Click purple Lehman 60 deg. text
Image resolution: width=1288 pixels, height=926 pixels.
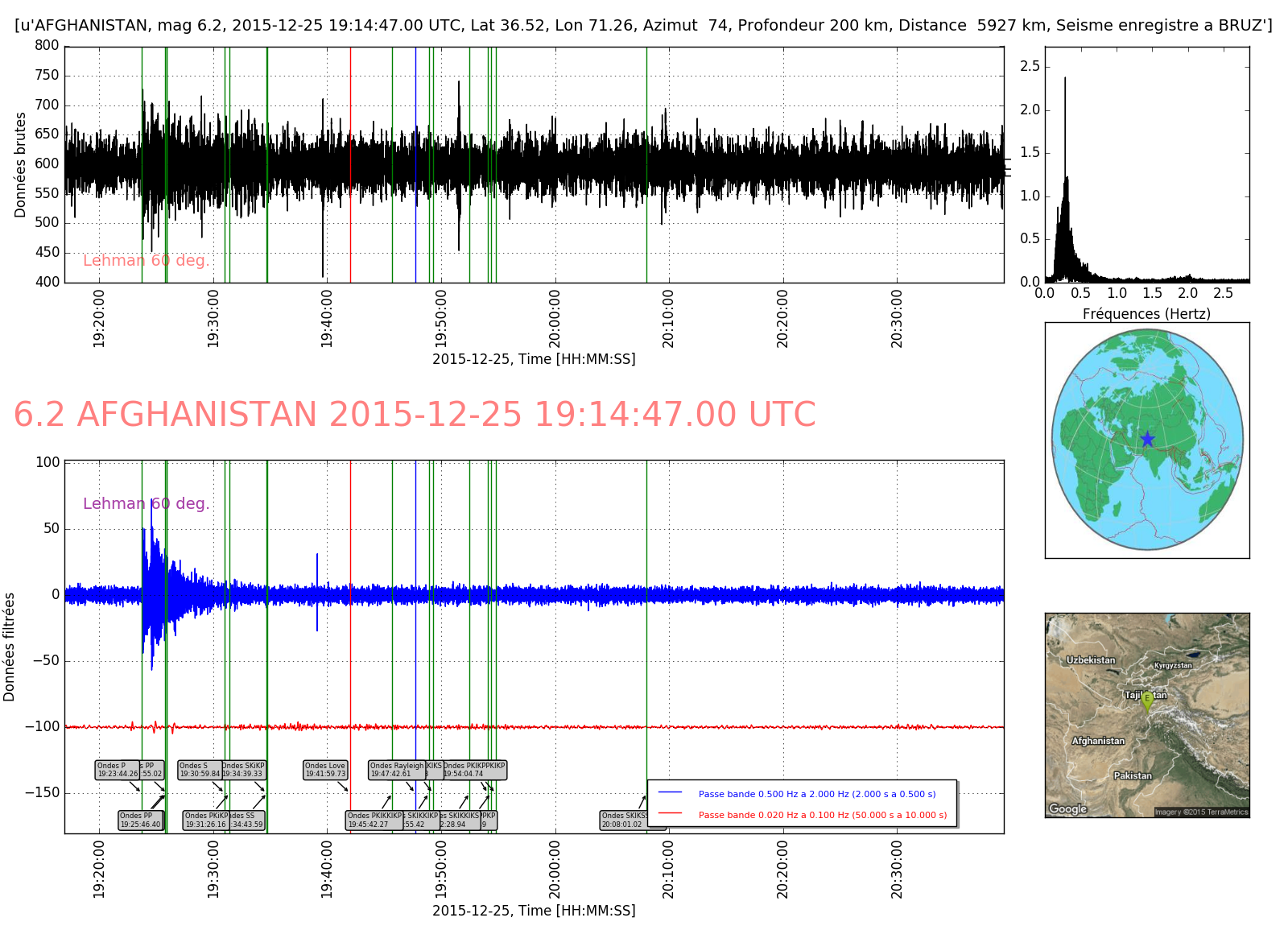(x=146, y=503)
